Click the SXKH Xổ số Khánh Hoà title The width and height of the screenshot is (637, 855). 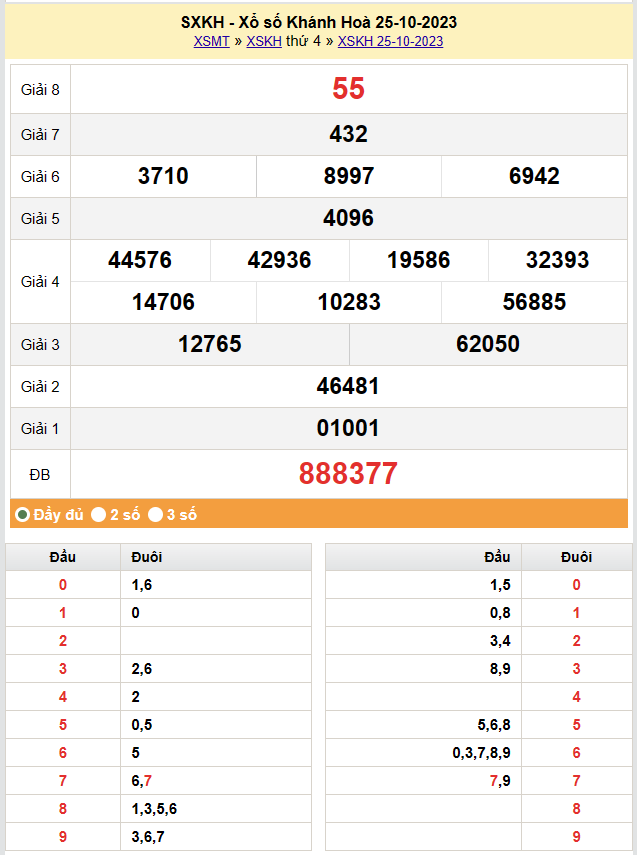pos(319,22)
